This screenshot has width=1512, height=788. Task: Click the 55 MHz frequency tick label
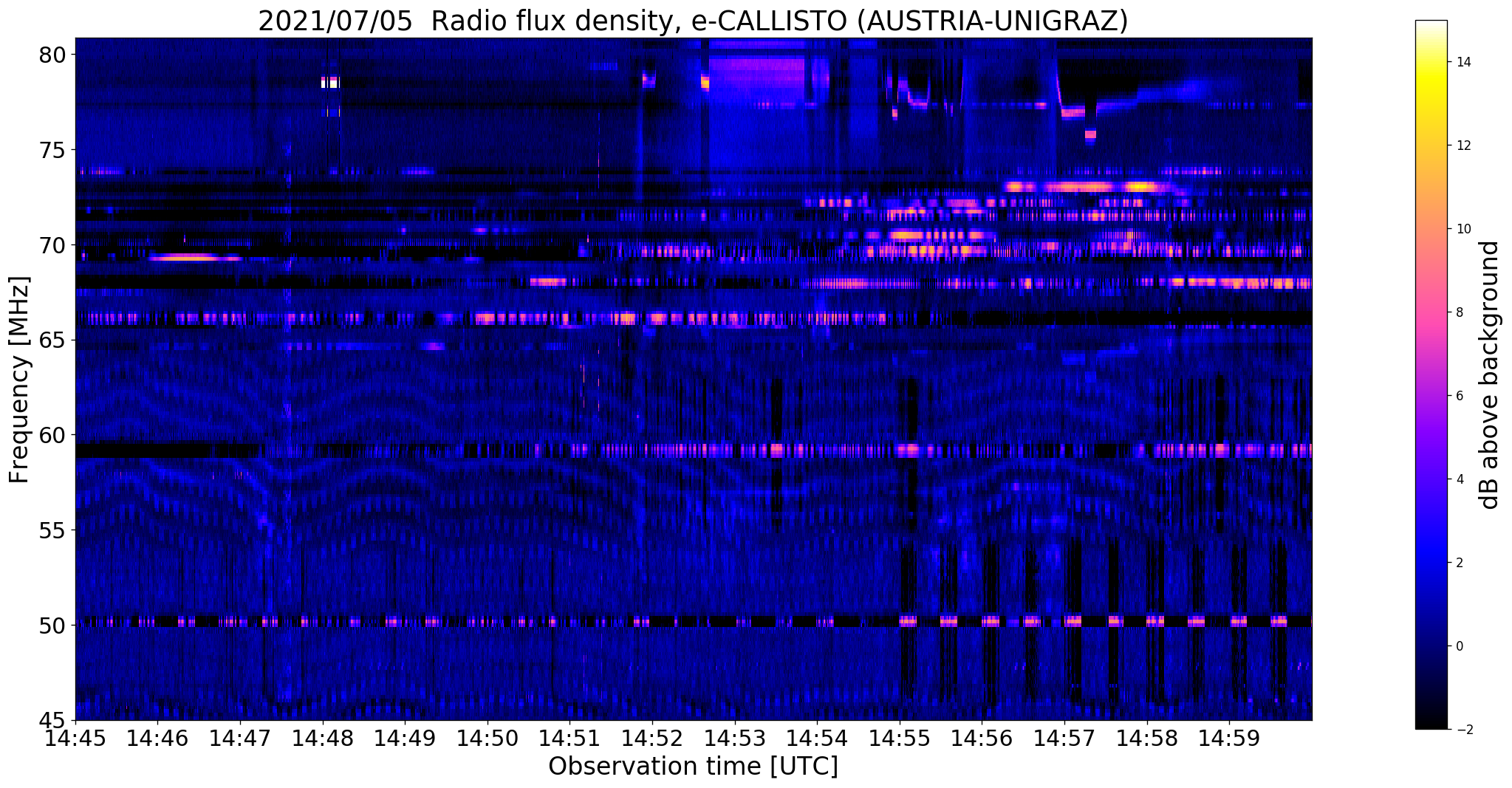(53, 530)
